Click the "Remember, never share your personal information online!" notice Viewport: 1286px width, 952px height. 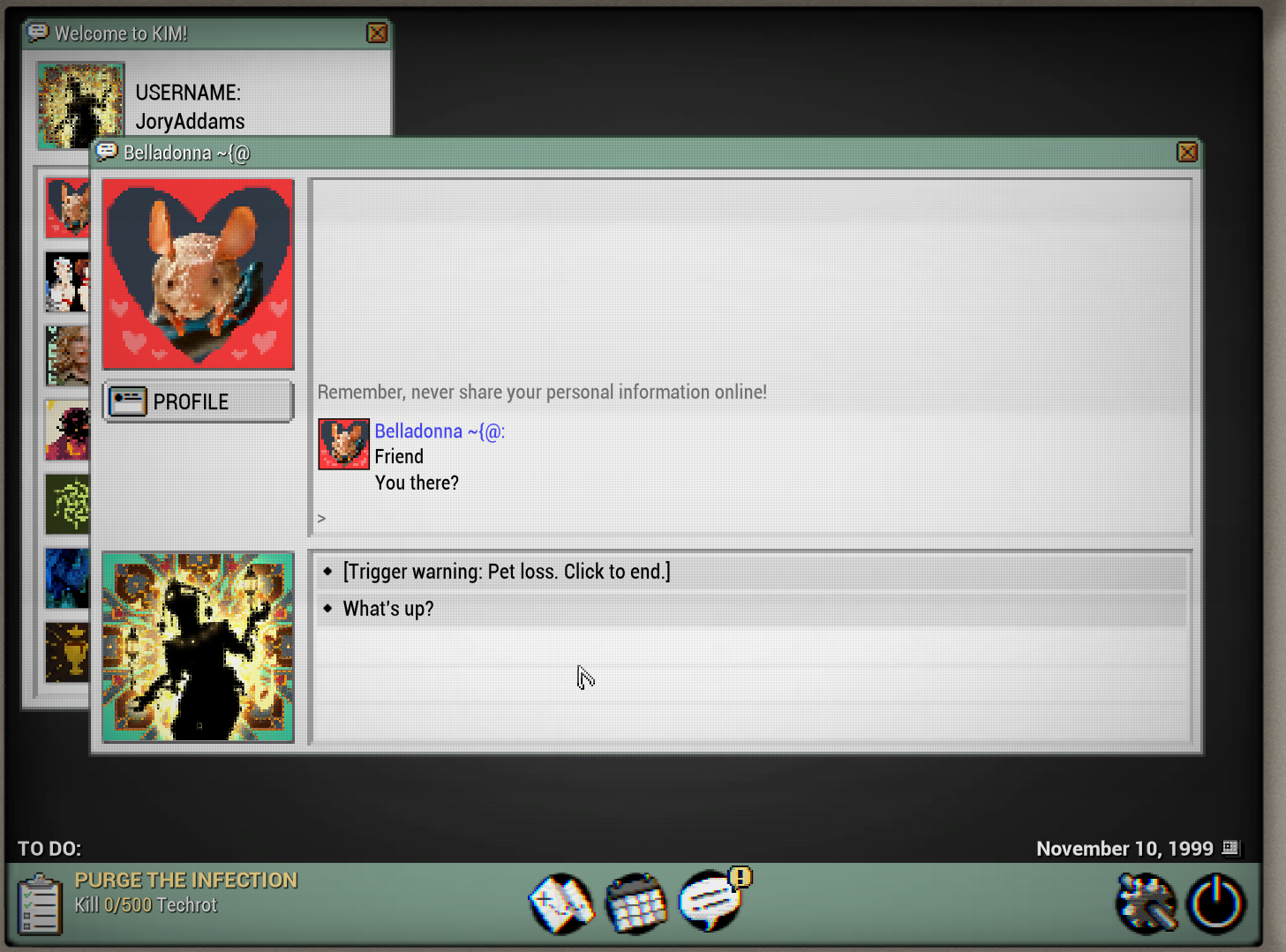(x=542, y=392)
